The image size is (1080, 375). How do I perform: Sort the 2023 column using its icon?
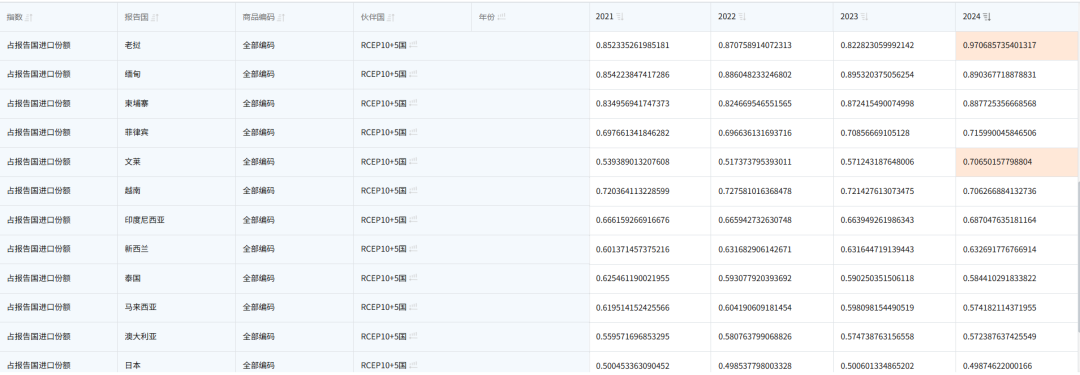pyautogui.click(x=864, y=17)
